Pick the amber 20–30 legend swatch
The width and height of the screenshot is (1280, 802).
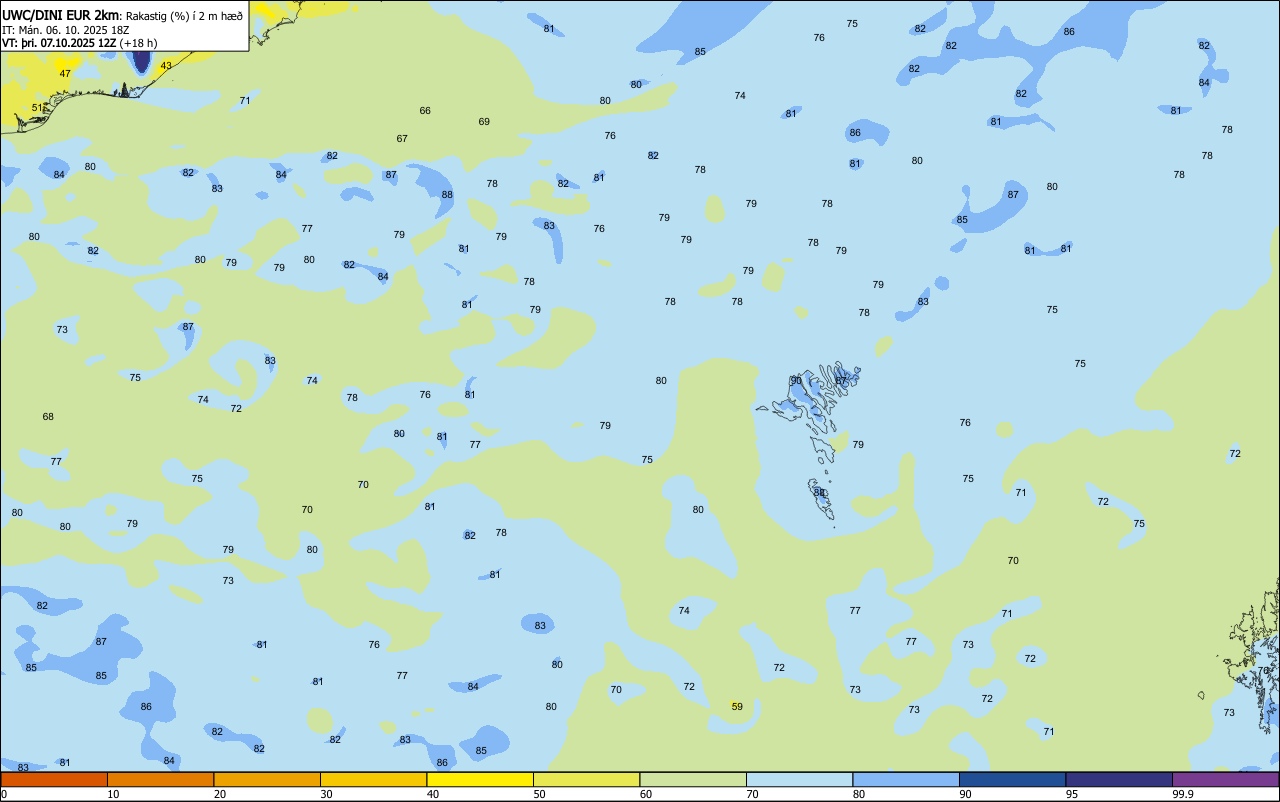[267, 779]
